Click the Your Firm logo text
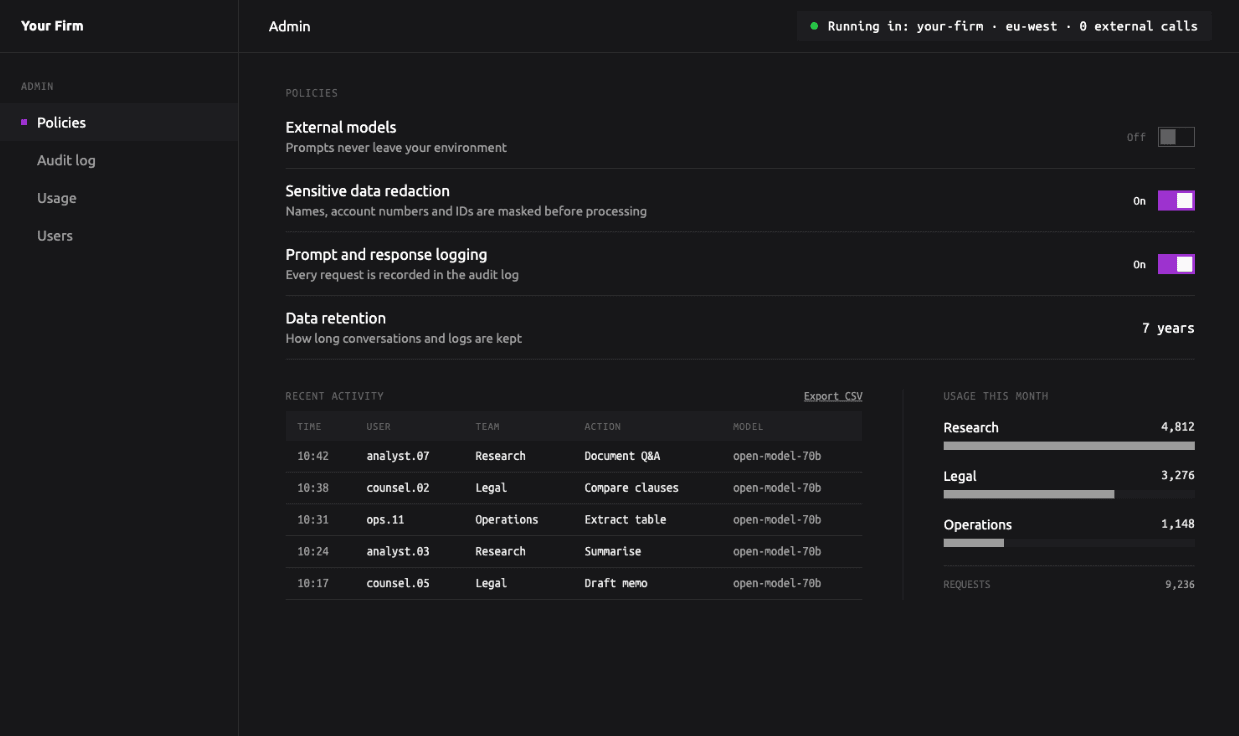The width and height of the screenshot is (1239, 736). (52, 26)
